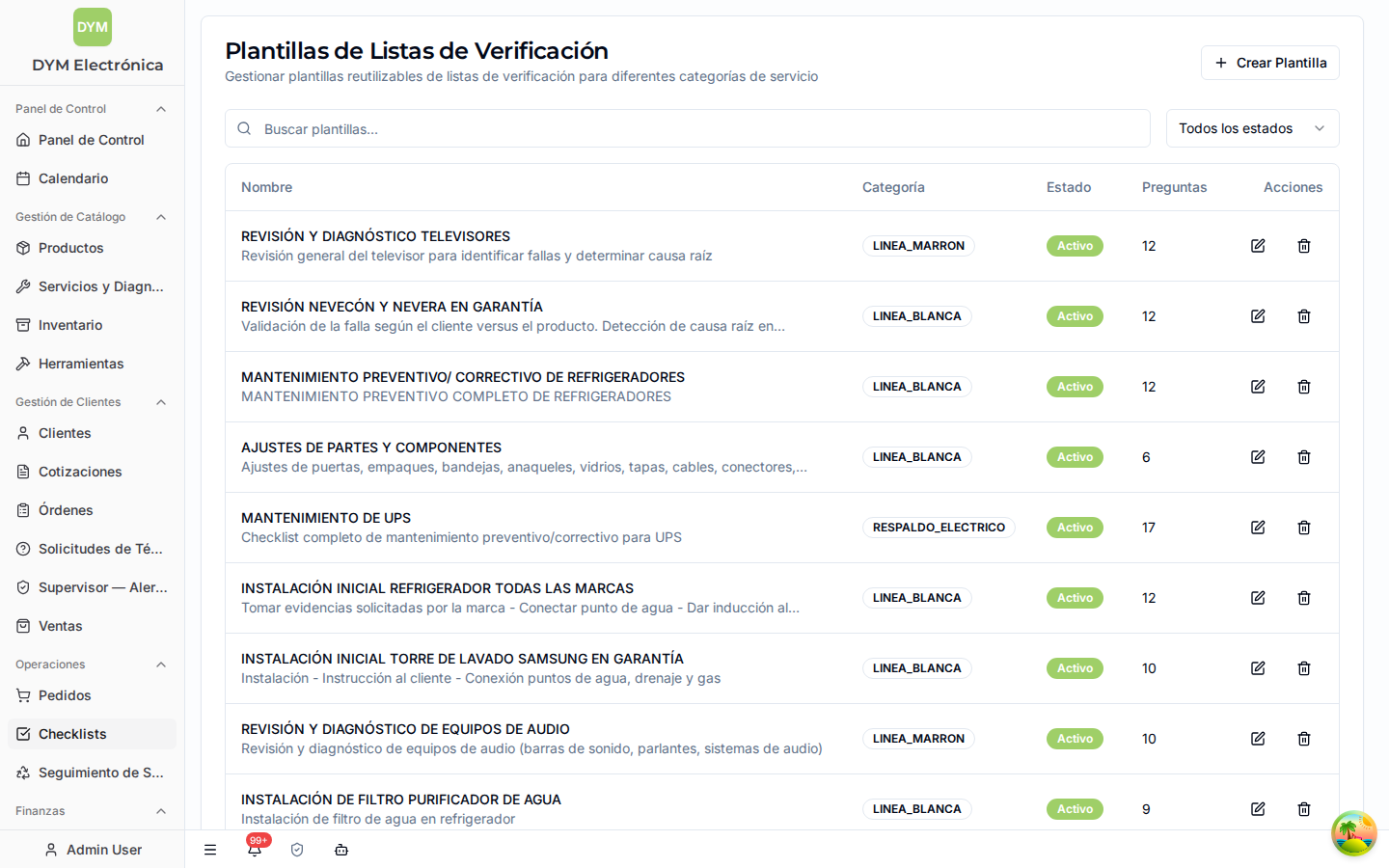Open Cotizaciones in sidebar
Screen dimensions: 1389x868
pyautogui.click(x=92, y=472)
